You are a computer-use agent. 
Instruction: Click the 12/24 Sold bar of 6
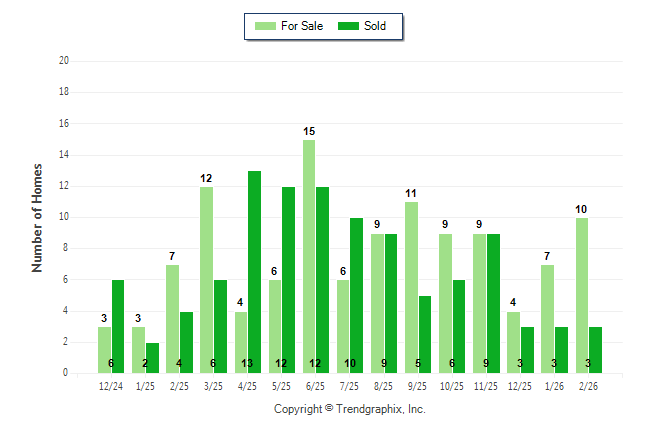[x=118, y=326]
